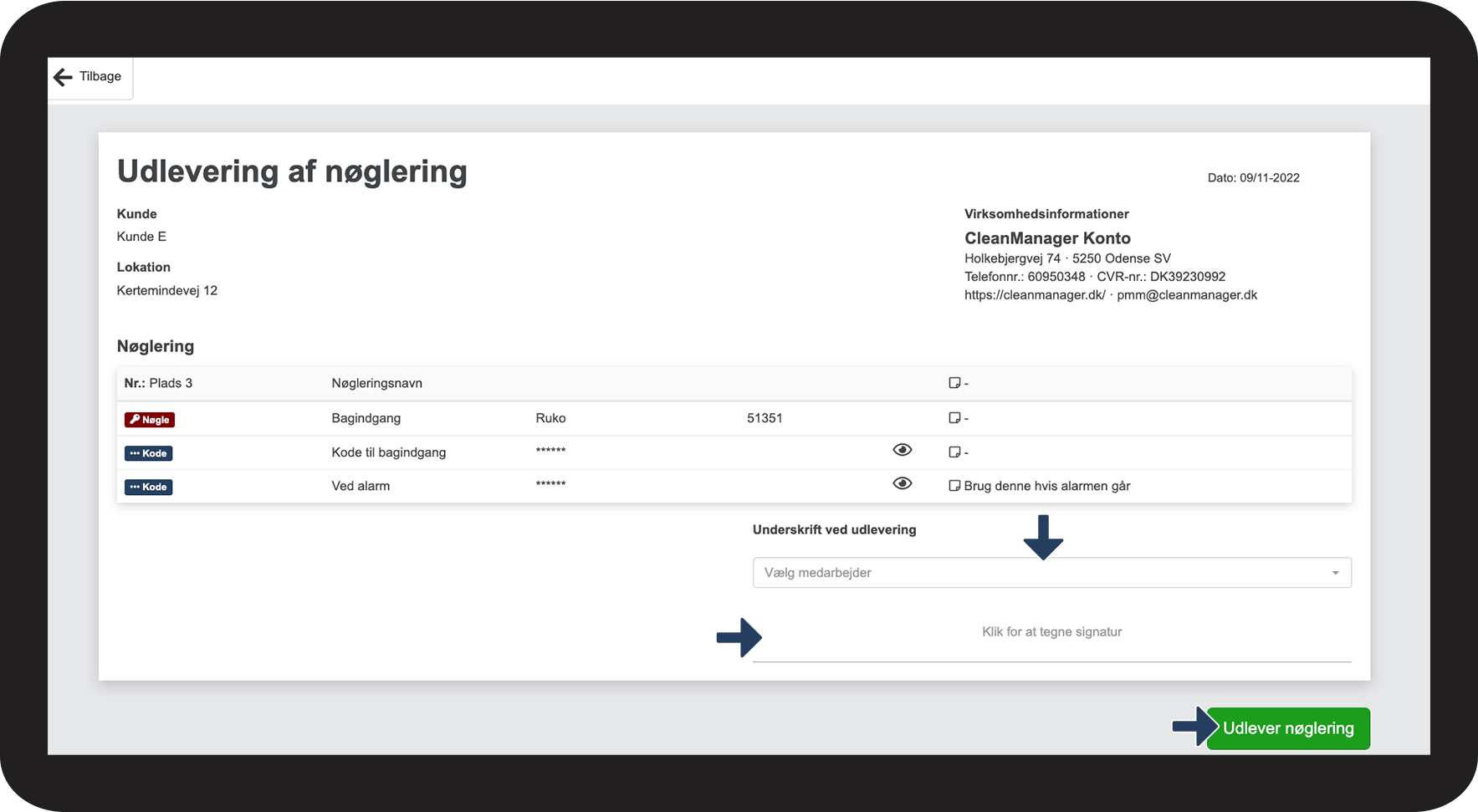Click the dropdown caret in Vælg medarbejder
Viewport: 1478px width, 812px height.
(x=1335, y=573)
